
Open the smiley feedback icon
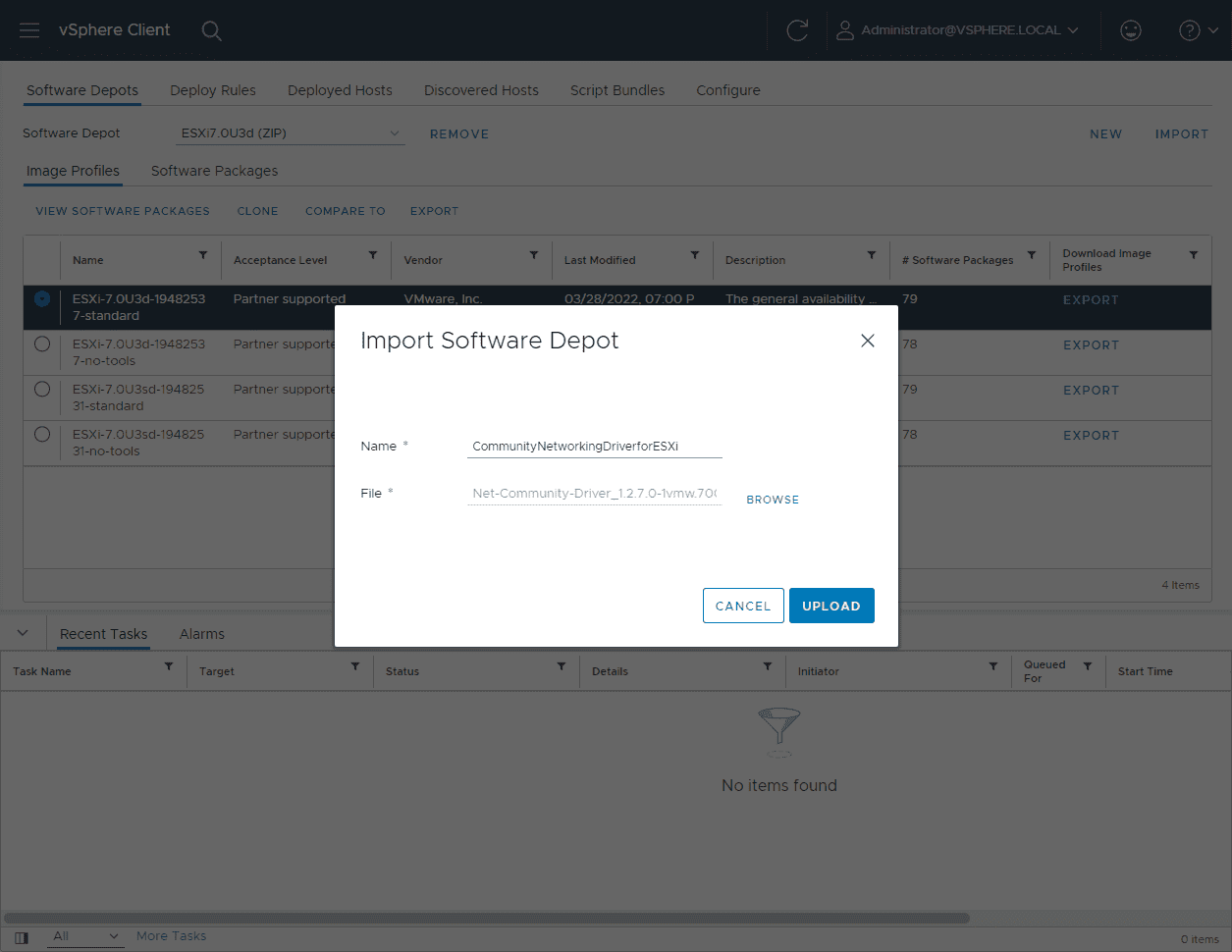(1131, 30)
